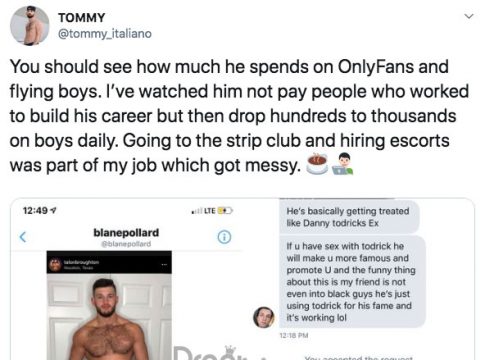Image resolution: width=485 pixels, height=360 pixels.
Task: Open the @tommy_italiano handle link
Action: point(105,34)
